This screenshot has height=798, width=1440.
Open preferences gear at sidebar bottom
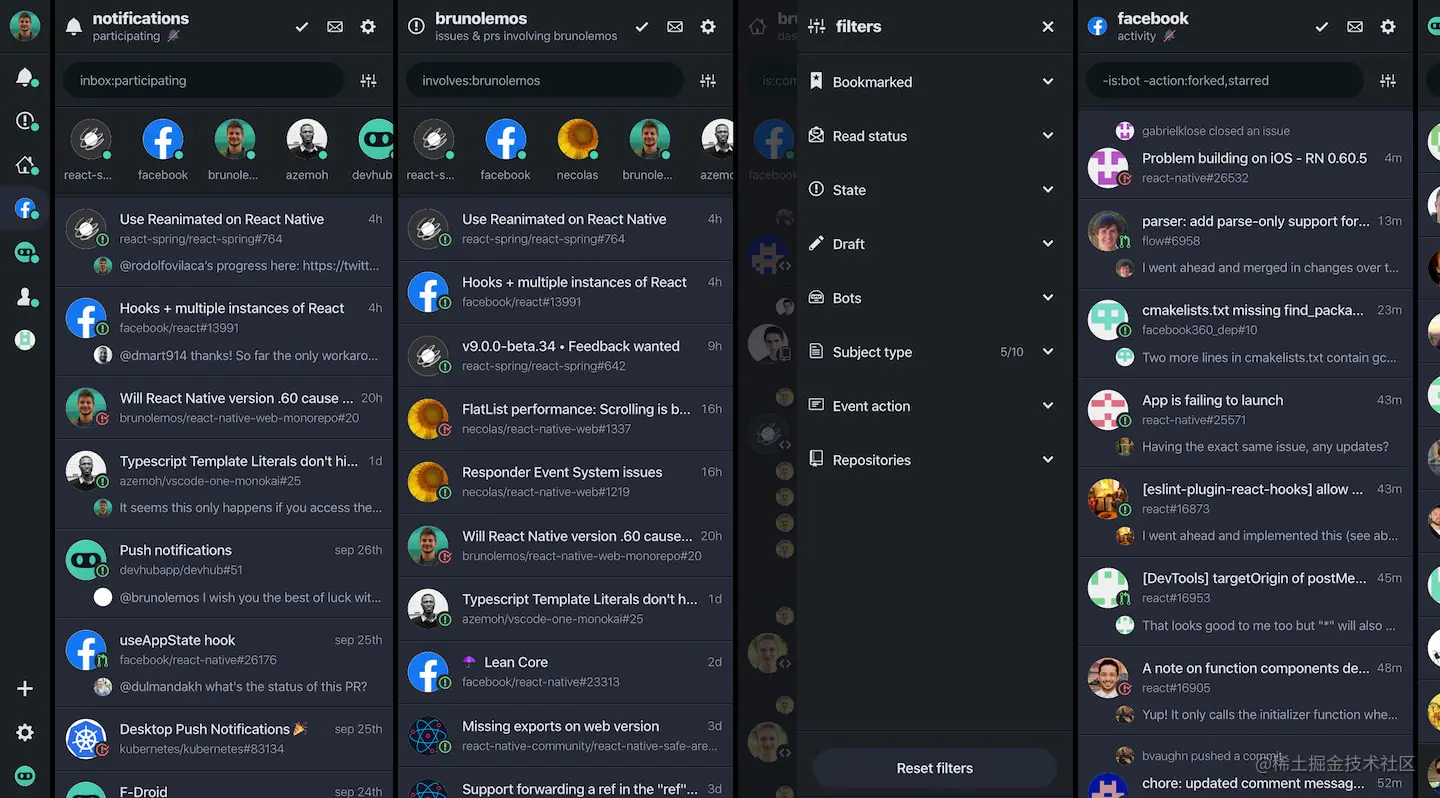(25, 733)
